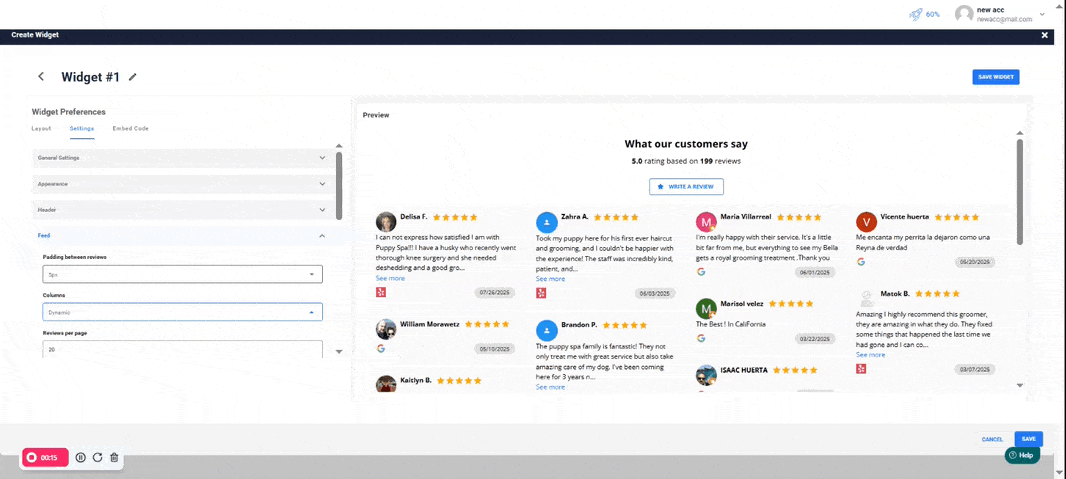Click the Yelp icon on Delisa F.'s review
The width and height of the screenshot is (1066, 479).
point(381,292)
